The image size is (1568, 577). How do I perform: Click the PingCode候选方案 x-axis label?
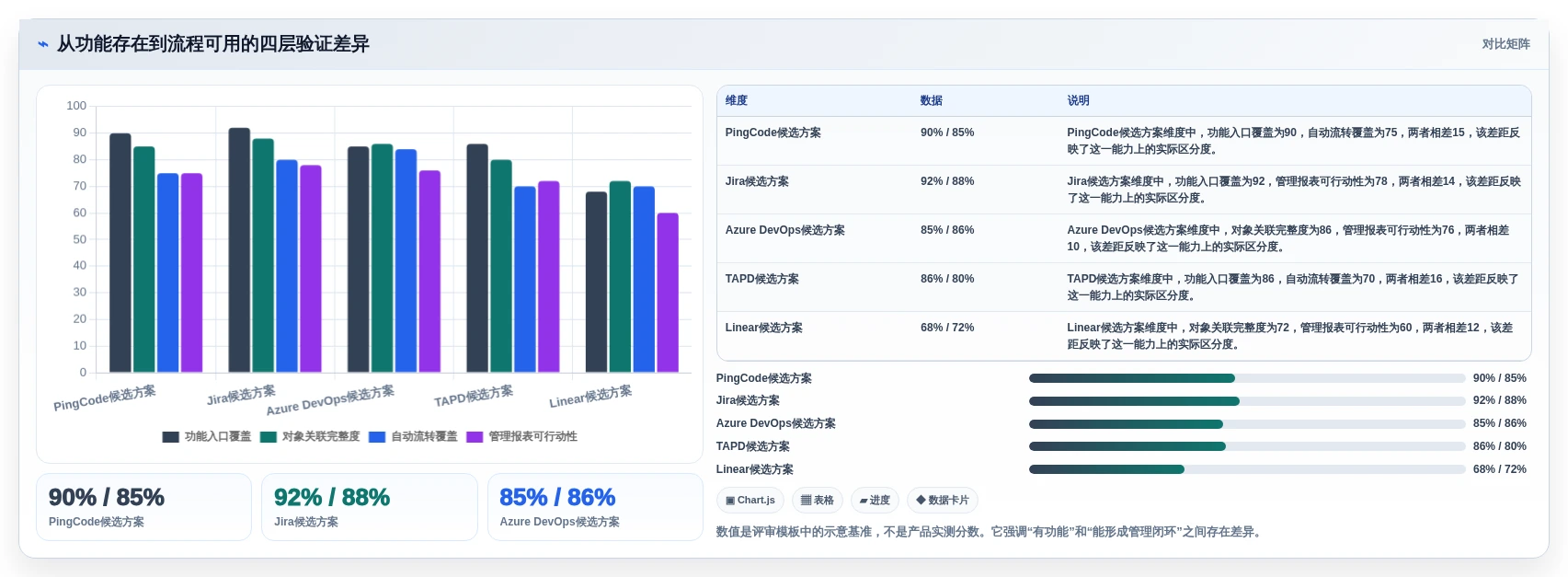click(105, 398)
